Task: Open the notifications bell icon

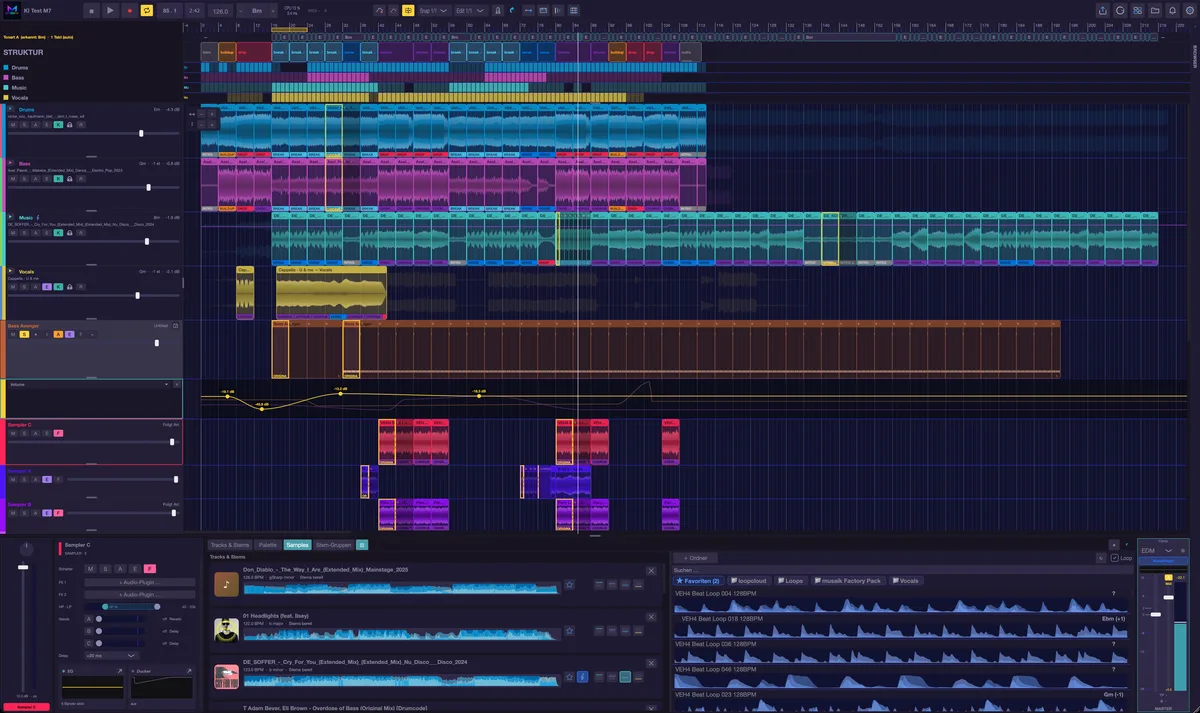Action: coord(1172,10)
